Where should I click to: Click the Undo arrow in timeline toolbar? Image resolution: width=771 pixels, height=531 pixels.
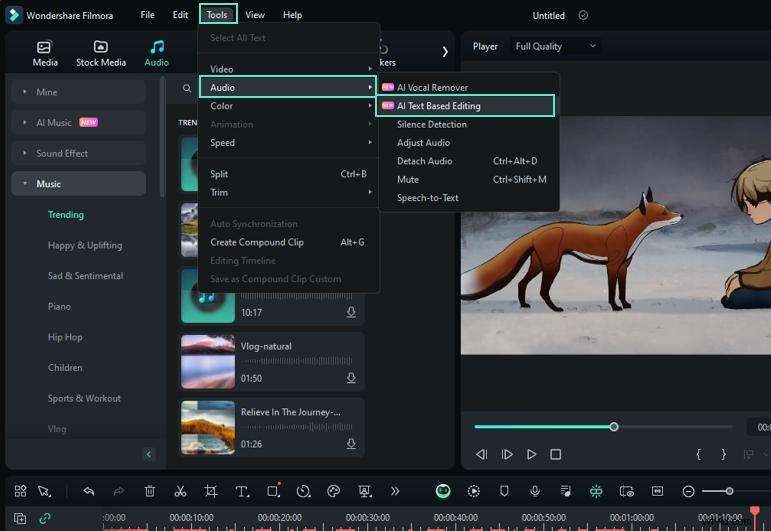89,491
